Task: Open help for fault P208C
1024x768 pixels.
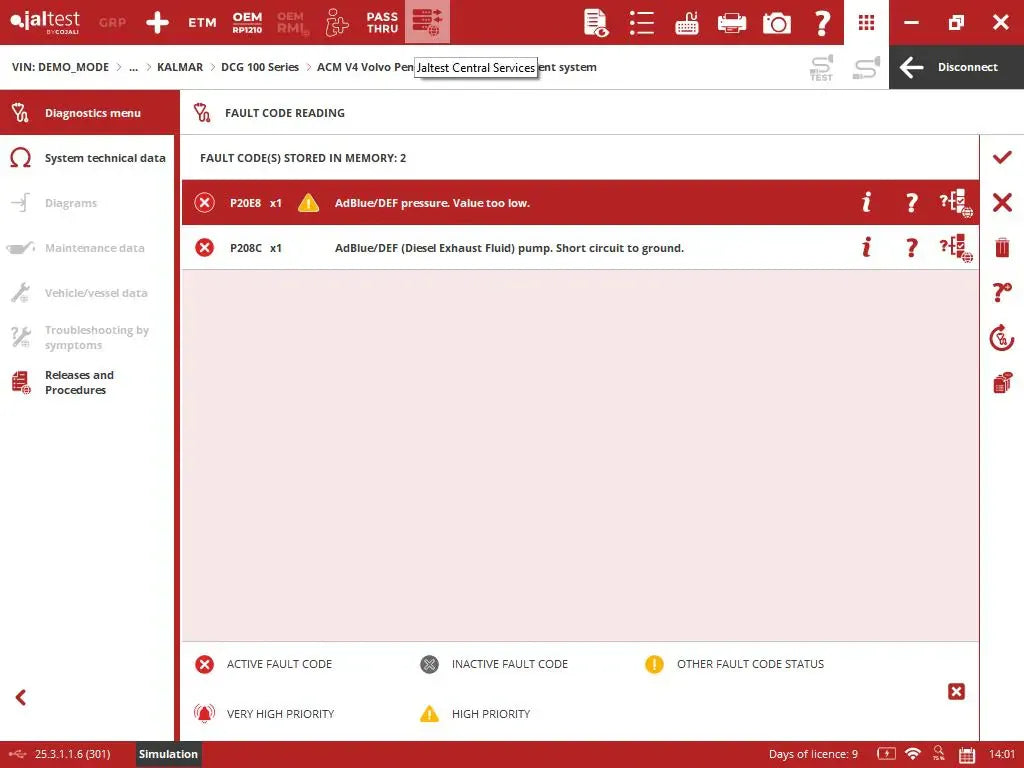Action: [911, 248]
